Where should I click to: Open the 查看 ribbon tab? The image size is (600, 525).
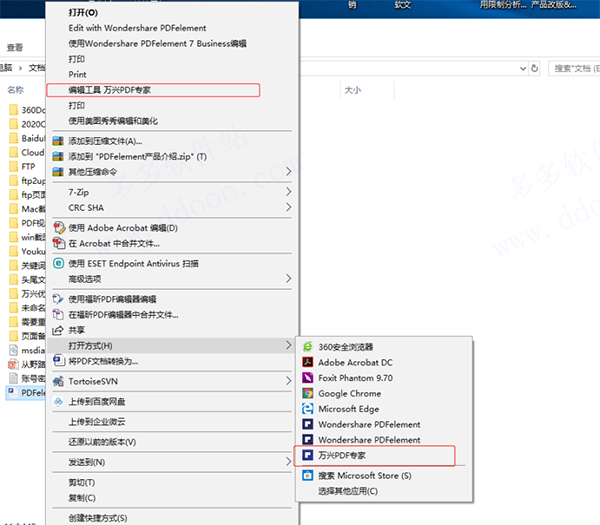pyautogui.click(x=15, y=47)
